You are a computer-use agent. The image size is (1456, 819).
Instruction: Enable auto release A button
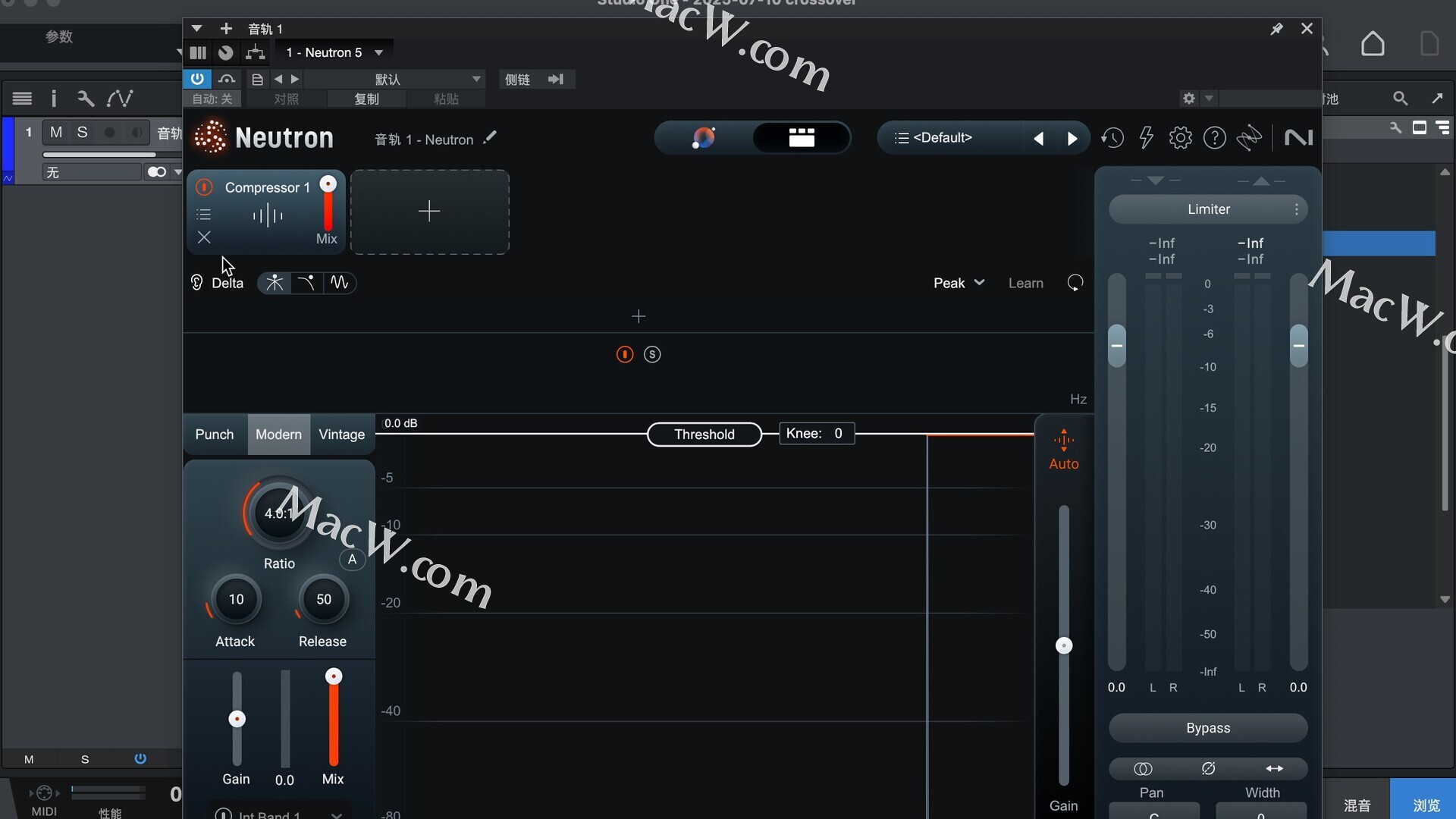click(352, 560)
